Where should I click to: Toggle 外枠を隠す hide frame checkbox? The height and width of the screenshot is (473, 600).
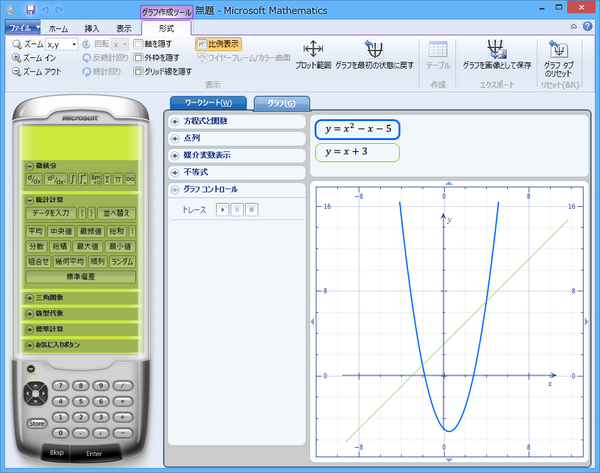138,58
